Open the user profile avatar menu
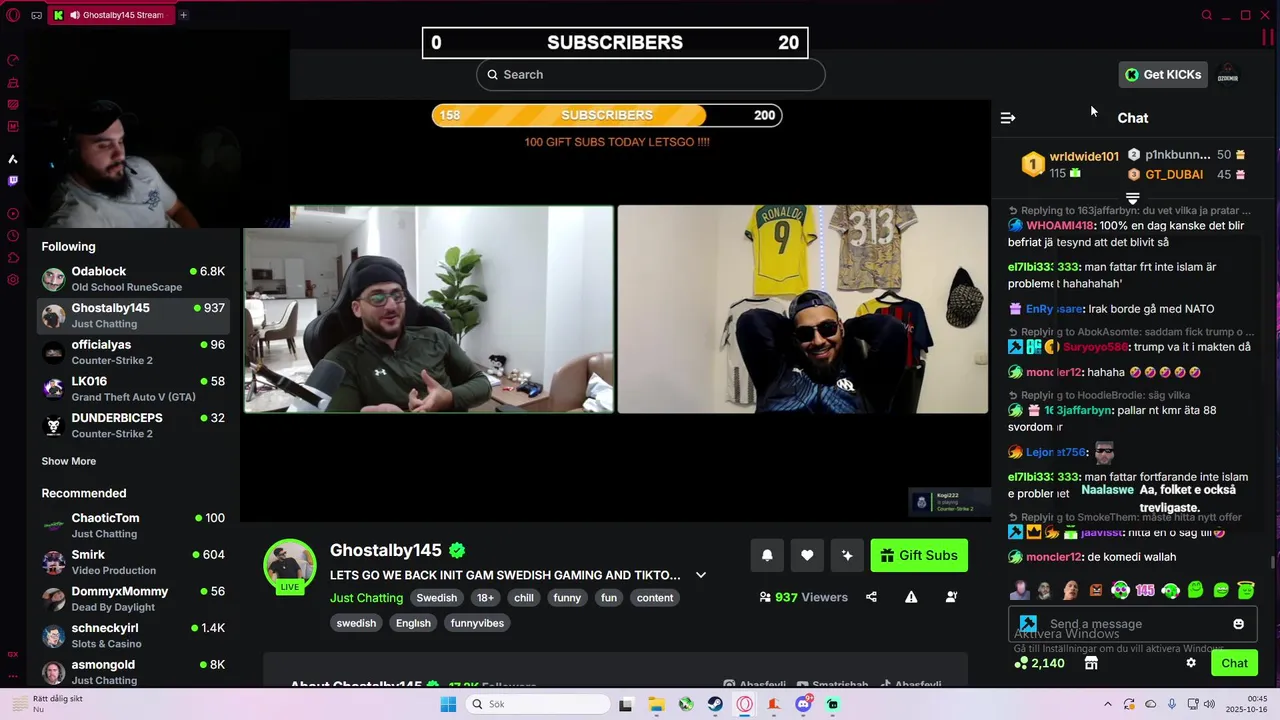The height and width of the screenshot is (720, 1280). 1228,75
